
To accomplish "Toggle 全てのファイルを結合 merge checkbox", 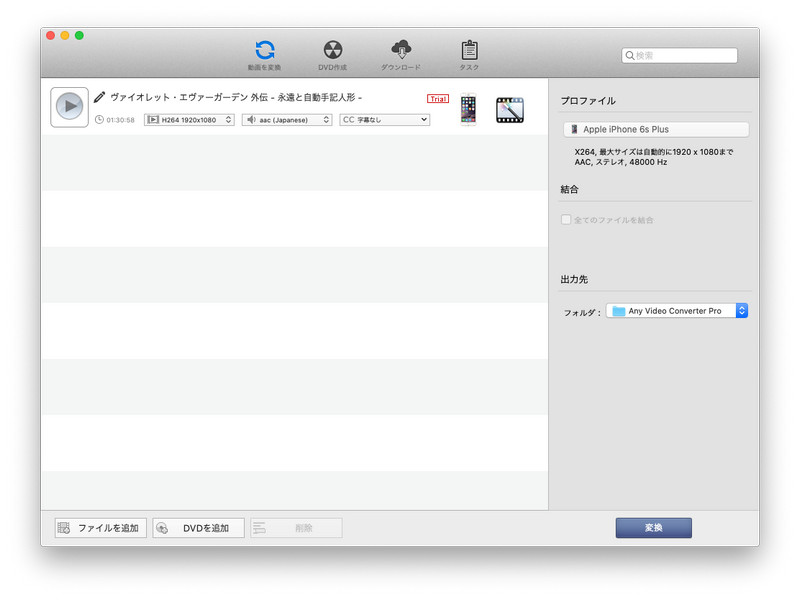I will click(566, 219).
